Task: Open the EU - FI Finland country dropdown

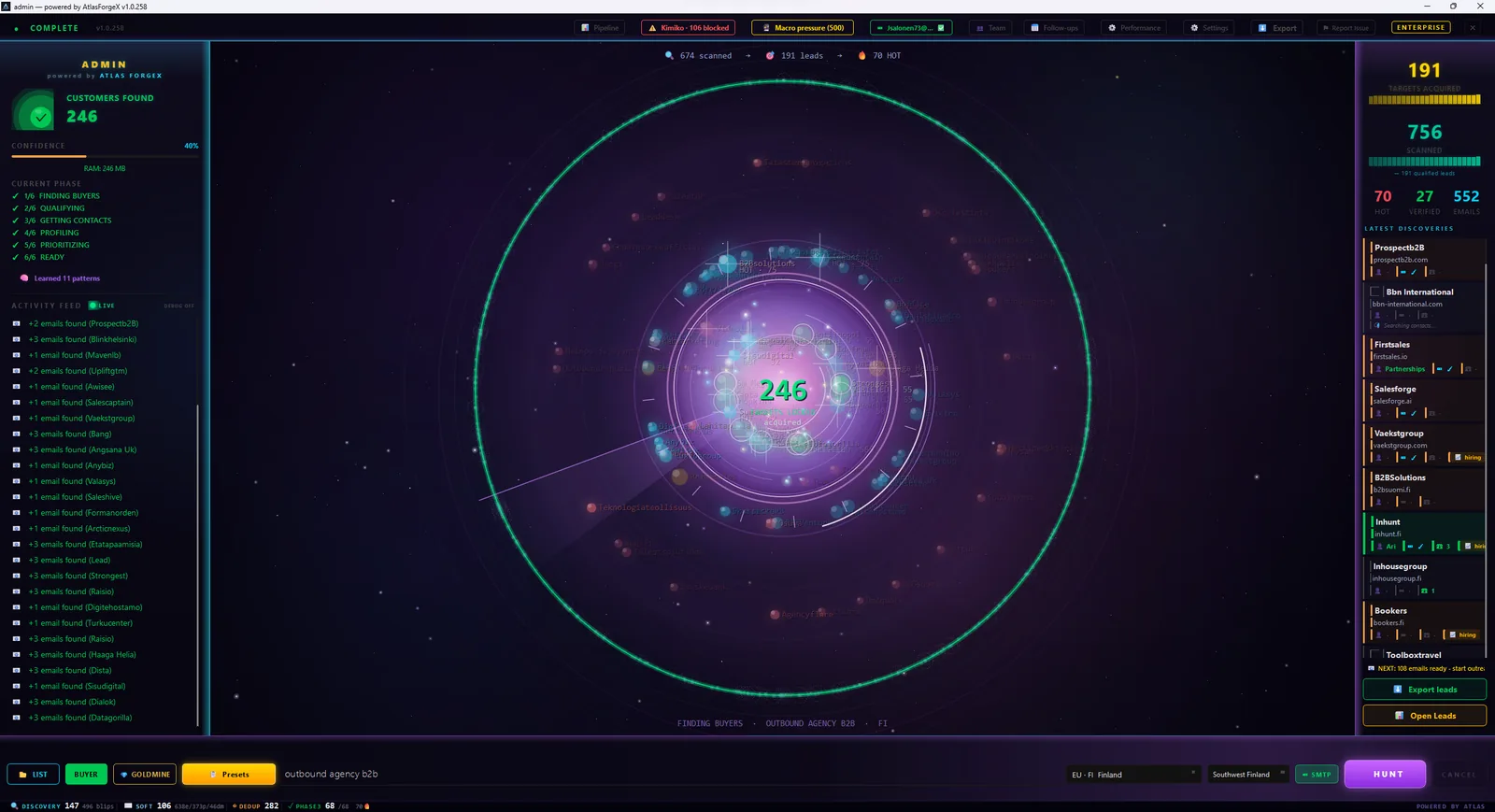Action: pyautogui.click(x=1132, y=775)
